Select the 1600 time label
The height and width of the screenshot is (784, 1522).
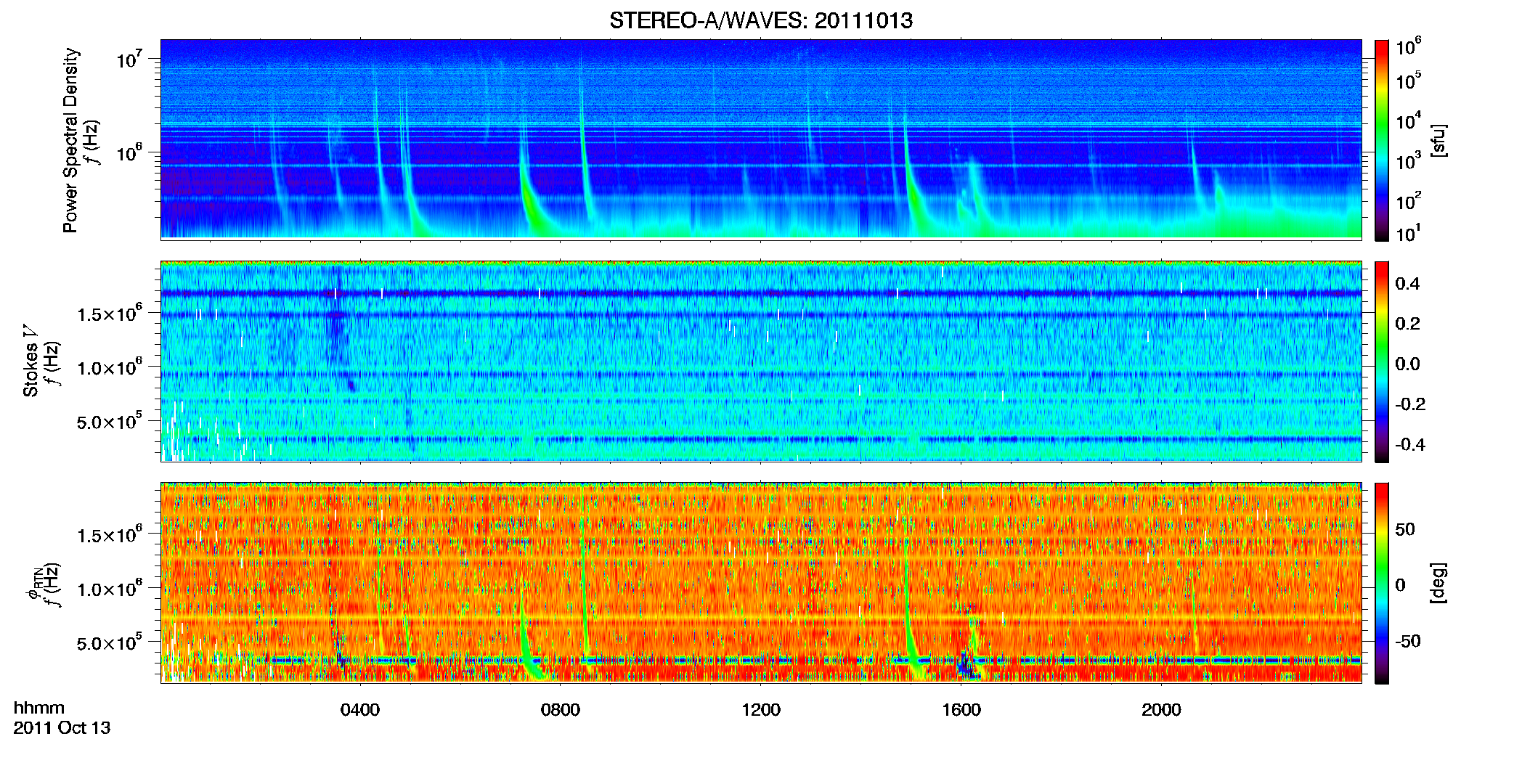961,710
